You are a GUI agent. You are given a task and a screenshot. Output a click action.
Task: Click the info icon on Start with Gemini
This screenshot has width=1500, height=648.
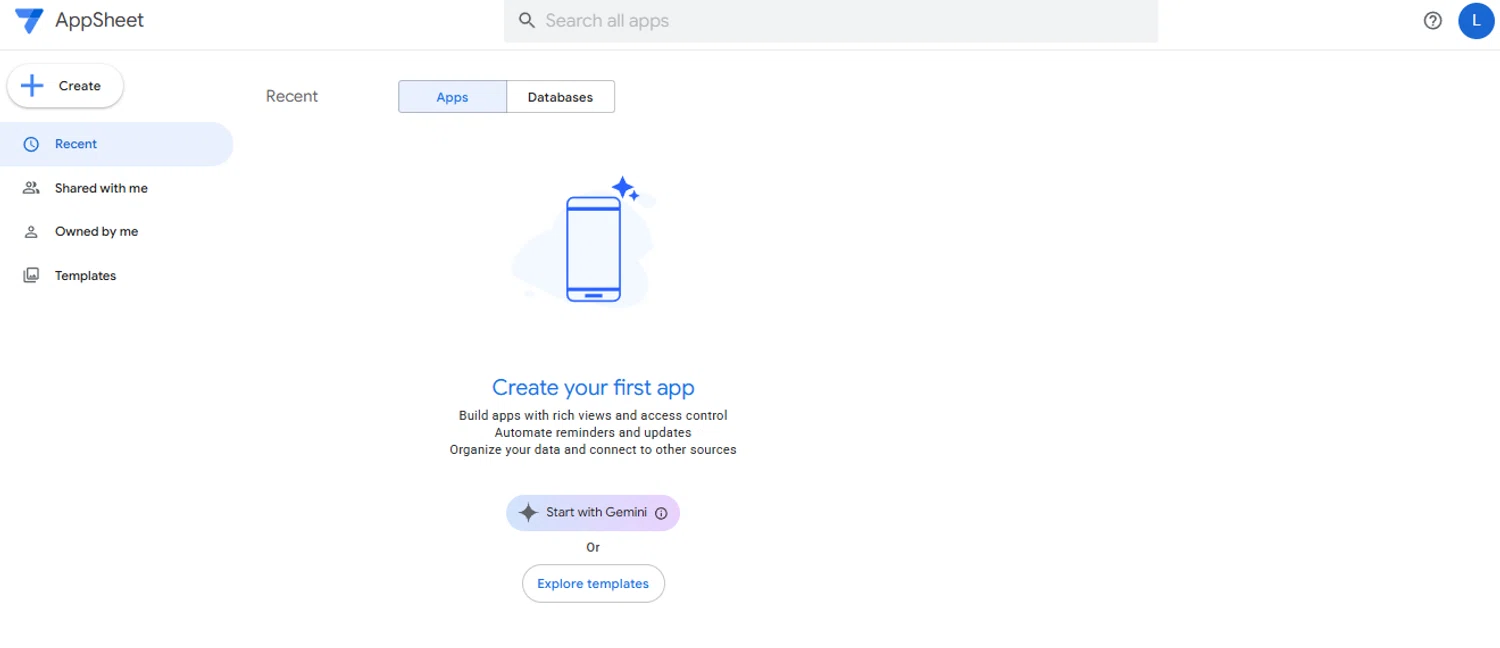661,513
